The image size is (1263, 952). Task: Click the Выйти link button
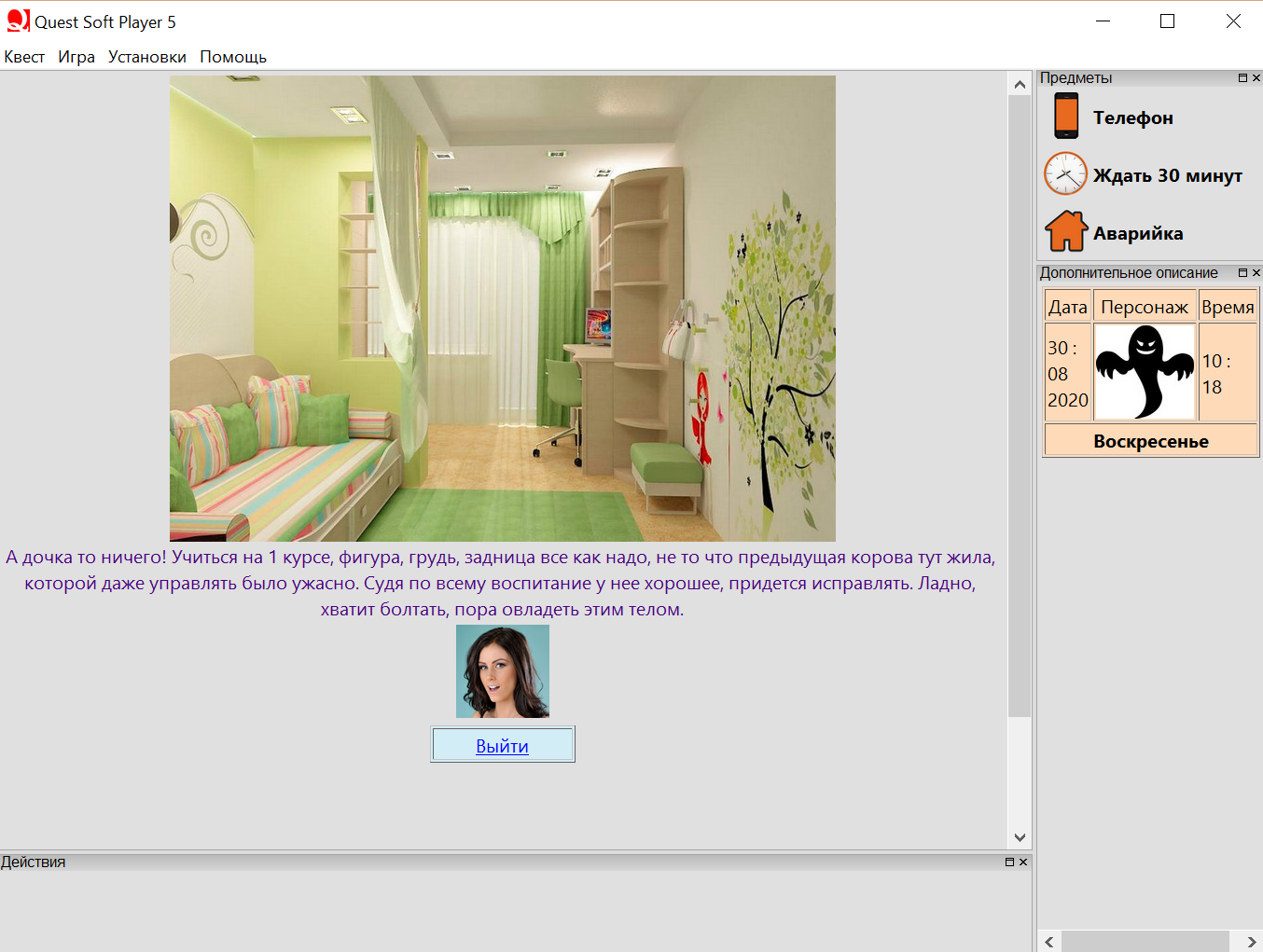tap(502, 745)
